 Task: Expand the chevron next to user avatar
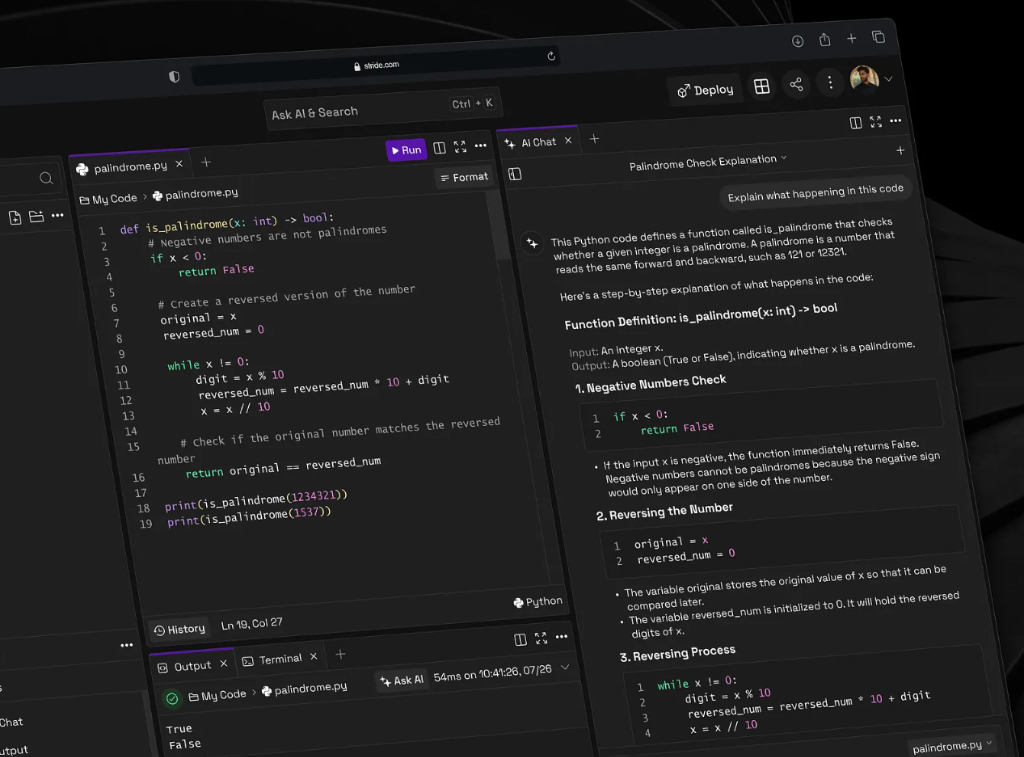pos(888,79)
